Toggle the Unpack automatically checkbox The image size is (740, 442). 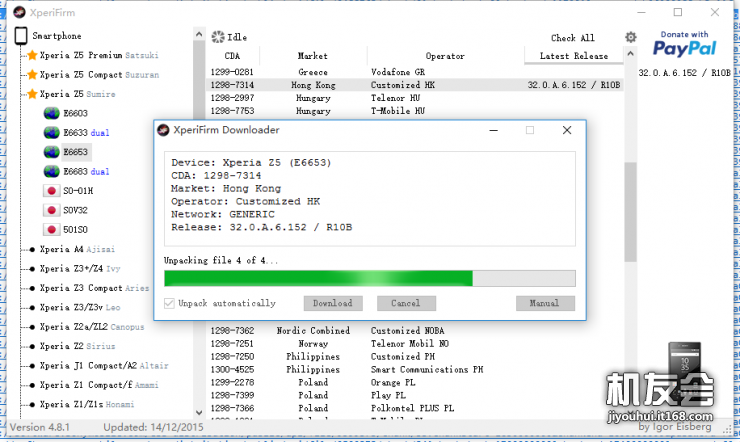169,303
